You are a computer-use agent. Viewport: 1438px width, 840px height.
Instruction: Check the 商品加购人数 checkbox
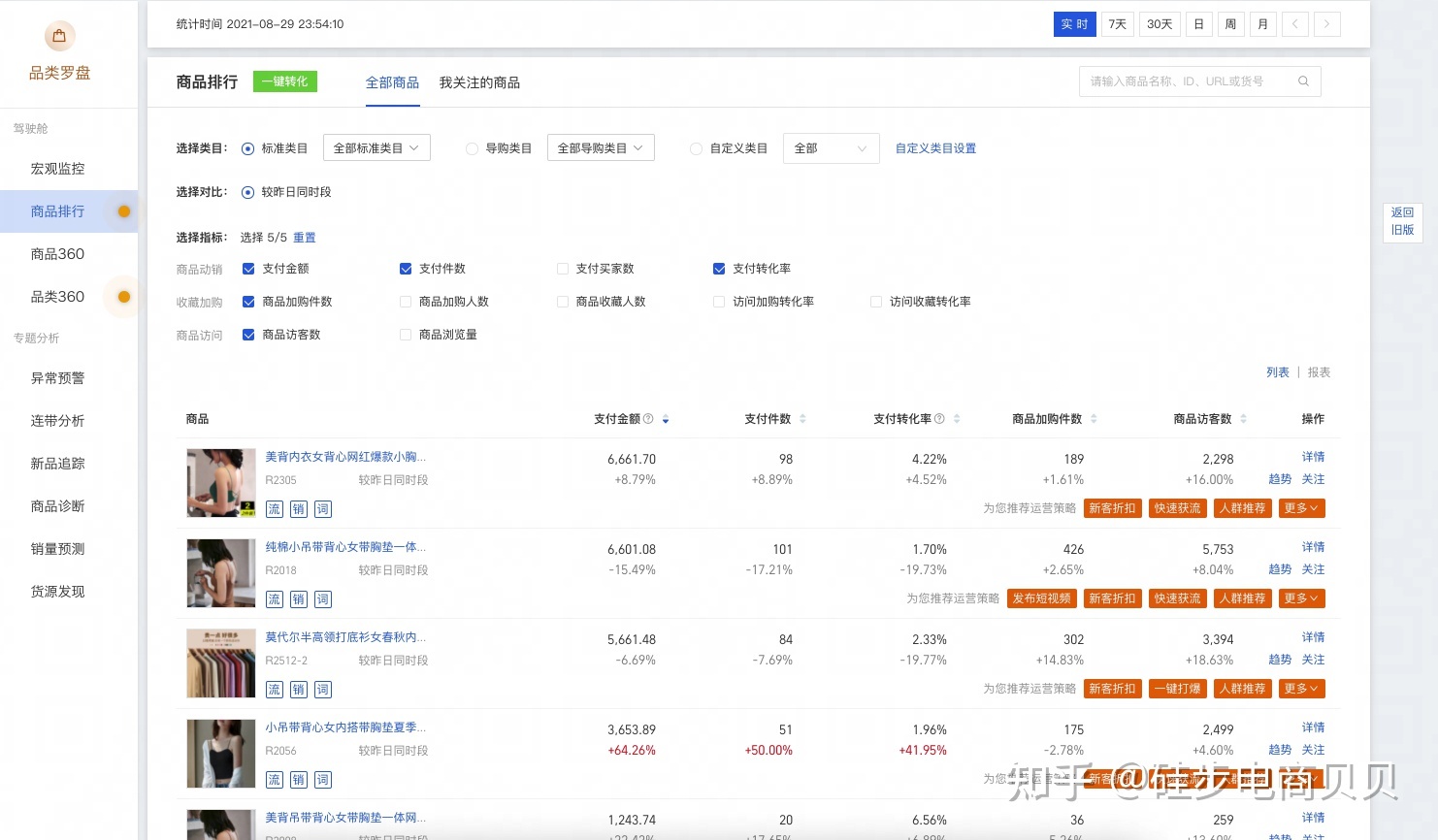pyautogui.click(x=406, y=302)
